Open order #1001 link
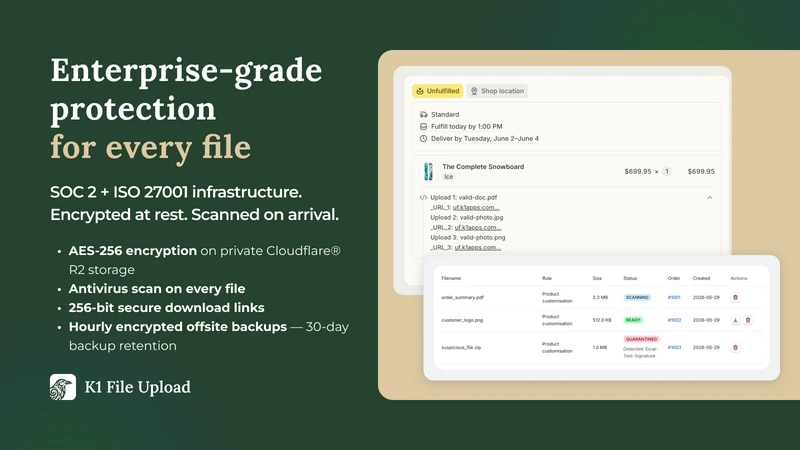The image size is (800, 450). point(674,297)
